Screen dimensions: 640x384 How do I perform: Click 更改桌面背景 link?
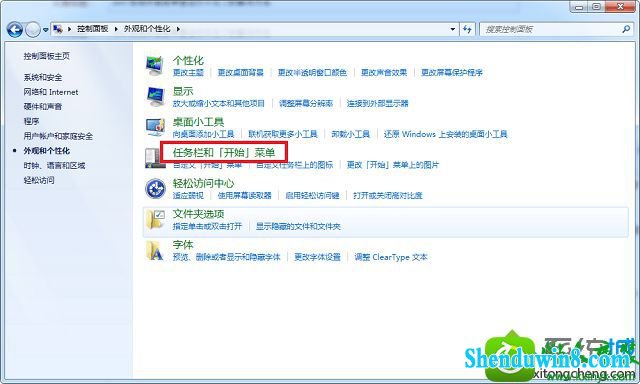coord(240,73)
